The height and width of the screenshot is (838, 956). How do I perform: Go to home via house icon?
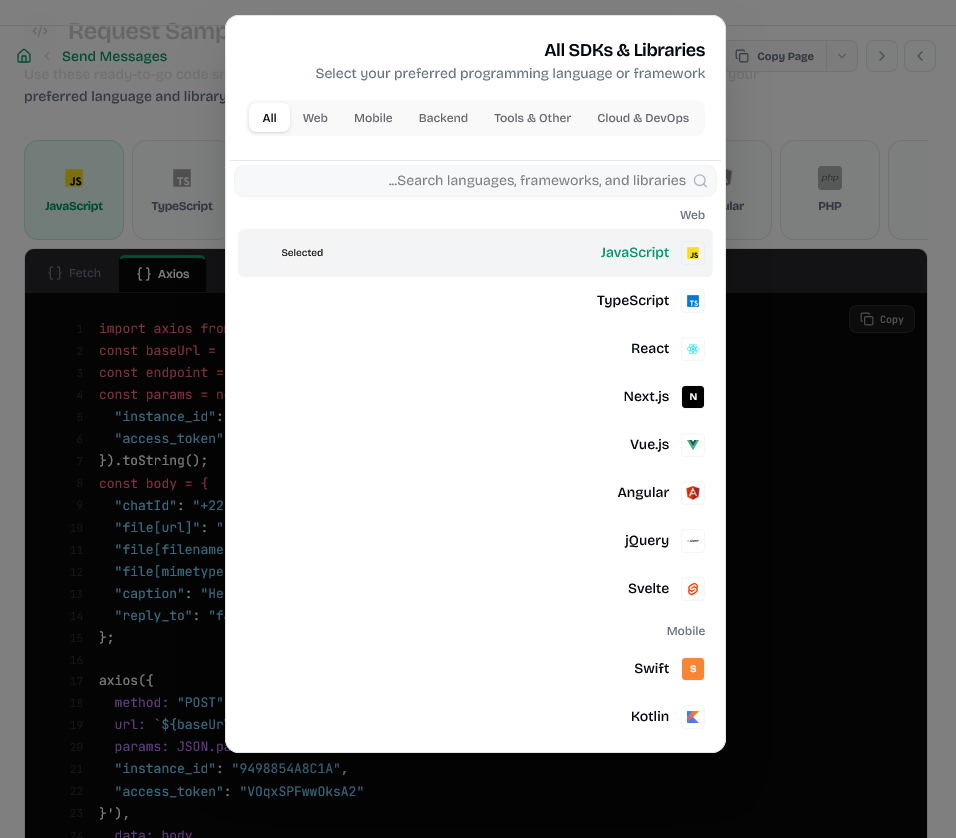point(24,56)
